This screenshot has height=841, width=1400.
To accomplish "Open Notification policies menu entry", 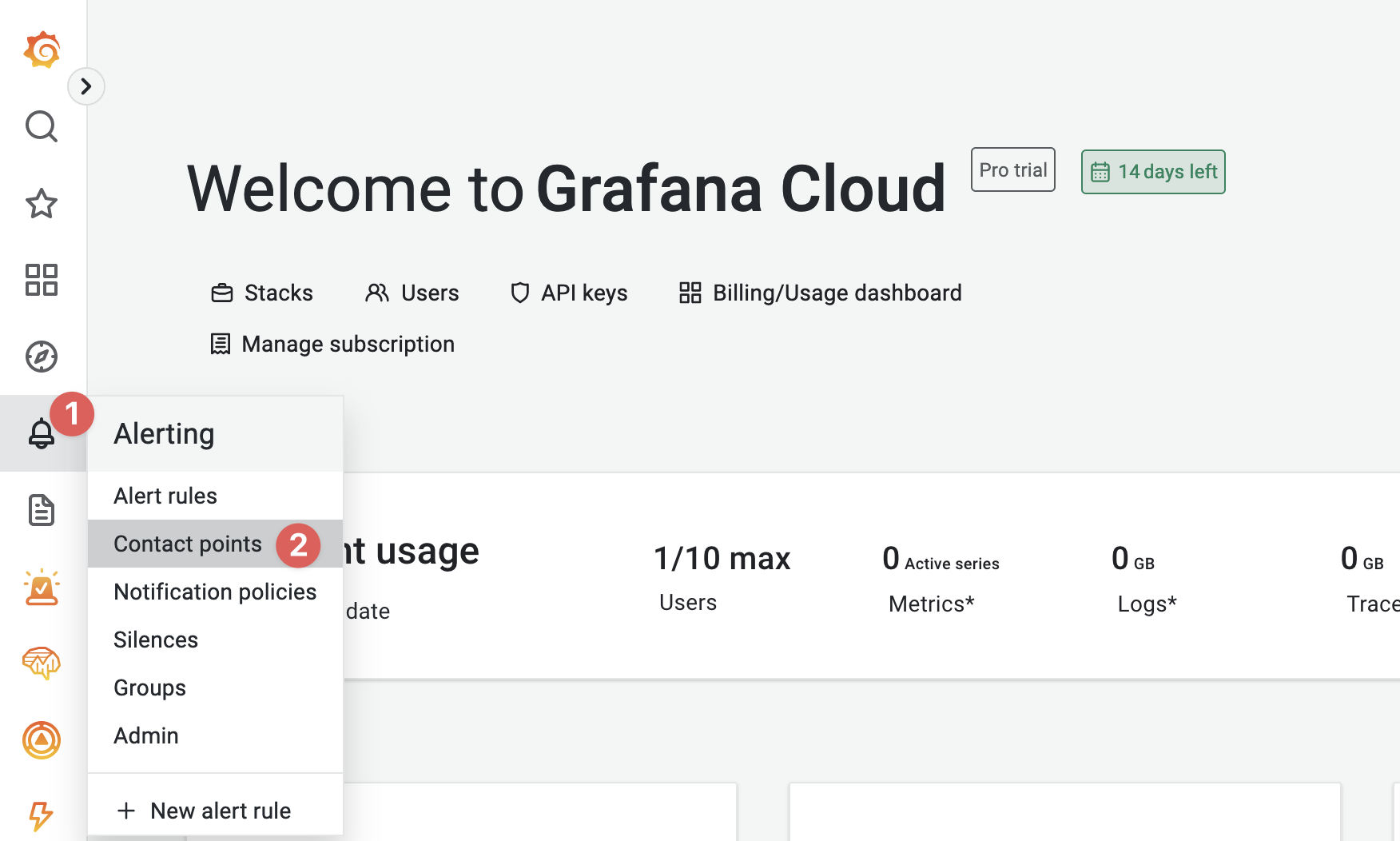I will (x=215, y=592).
